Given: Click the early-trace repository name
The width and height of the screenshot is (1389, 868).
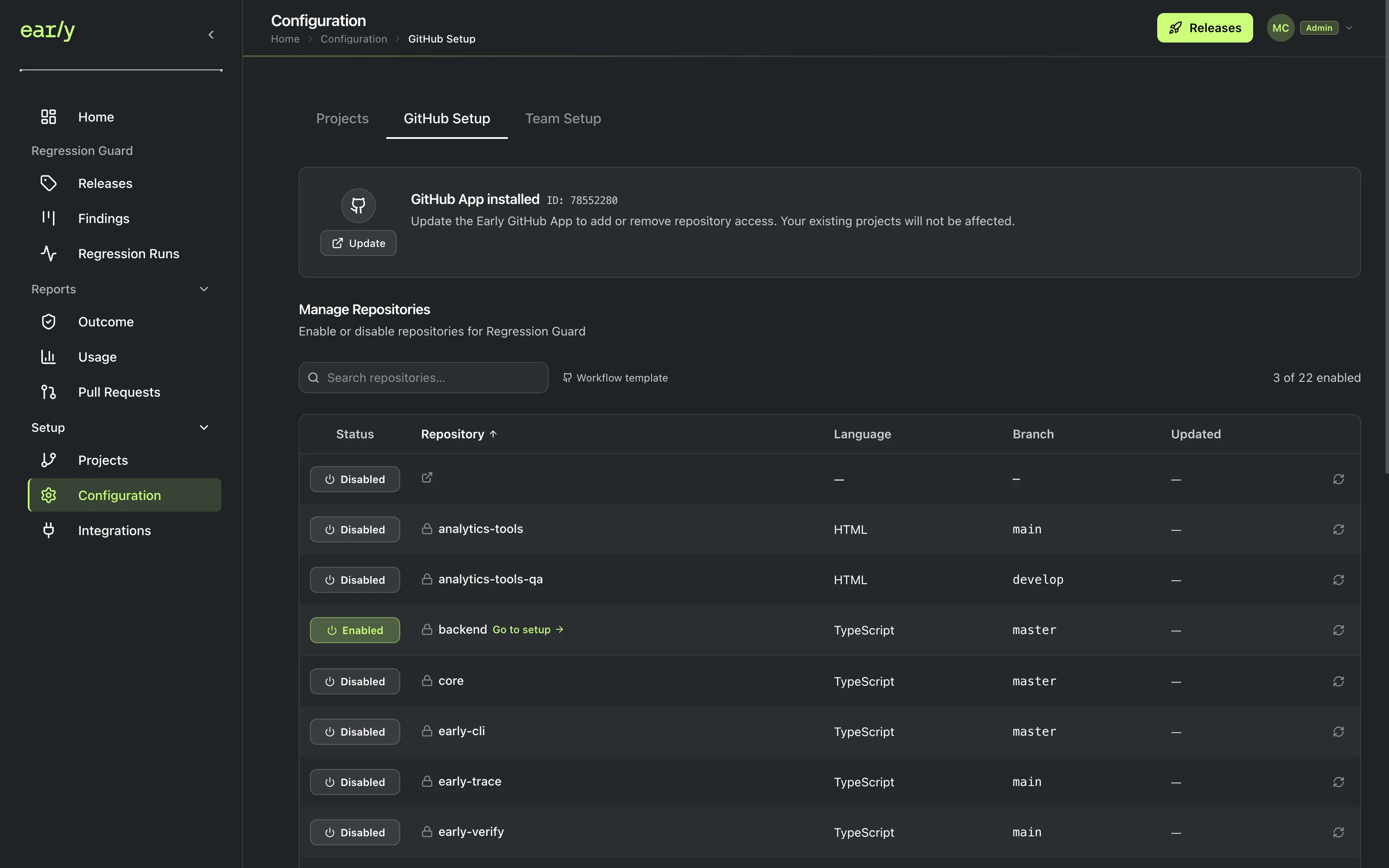Looking at the screenshot, I should pyautogui.click(x=470, y=782).
